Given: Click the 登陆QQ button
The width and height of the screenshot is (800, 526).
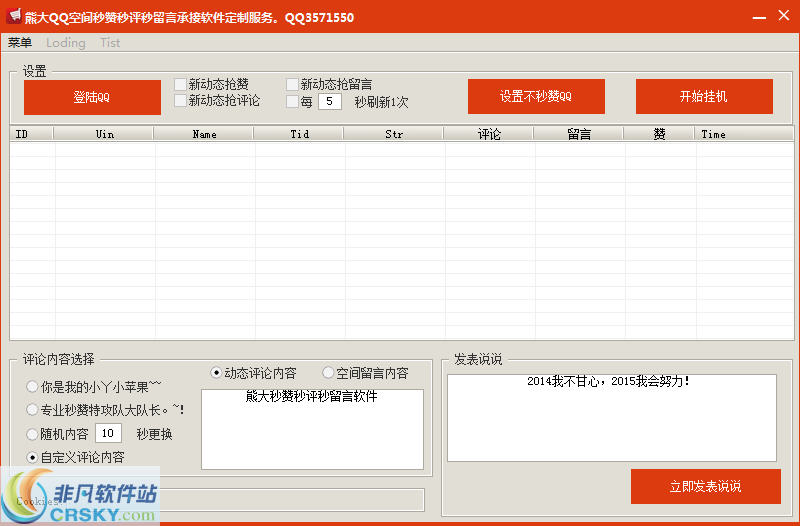Looking at the screenshot, I should 92,97.
